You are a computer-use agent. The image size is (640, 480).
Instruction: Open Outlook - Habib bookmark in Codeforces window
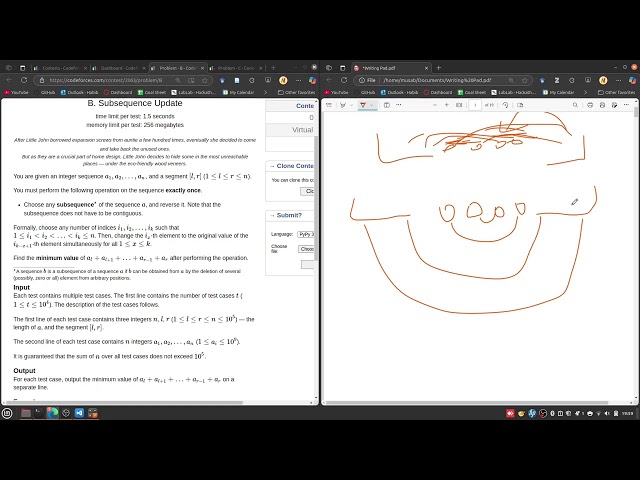pyautogui.click(x=80, y=93)
